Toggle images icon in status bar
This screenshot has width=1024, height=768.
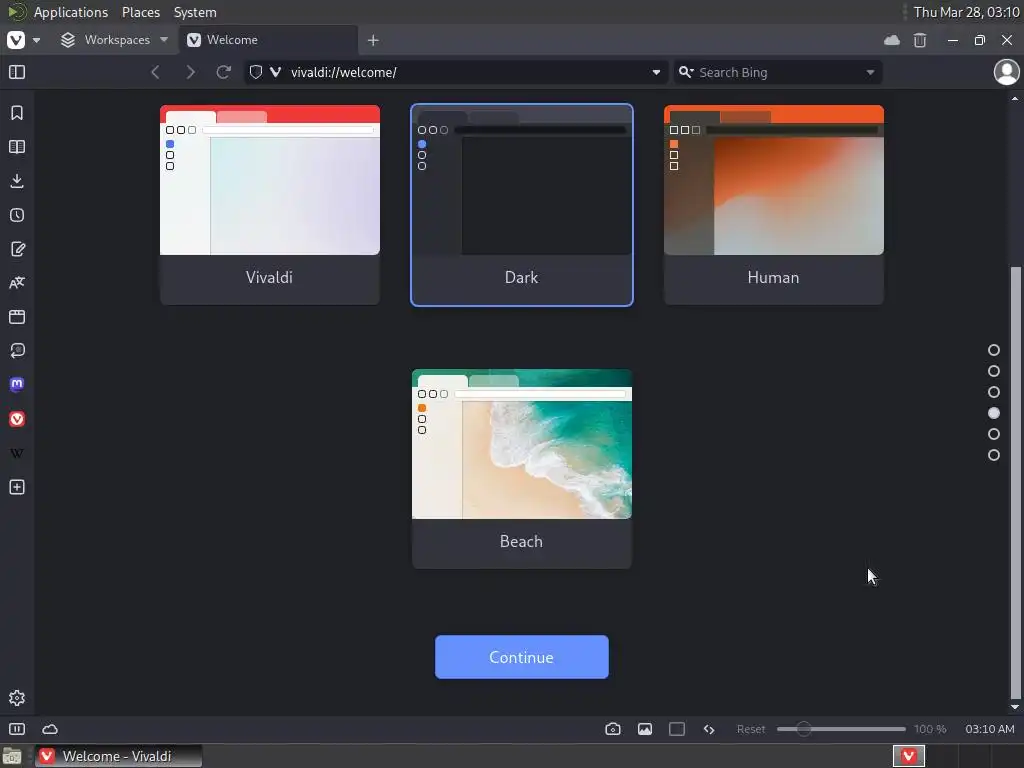[645, 729]
